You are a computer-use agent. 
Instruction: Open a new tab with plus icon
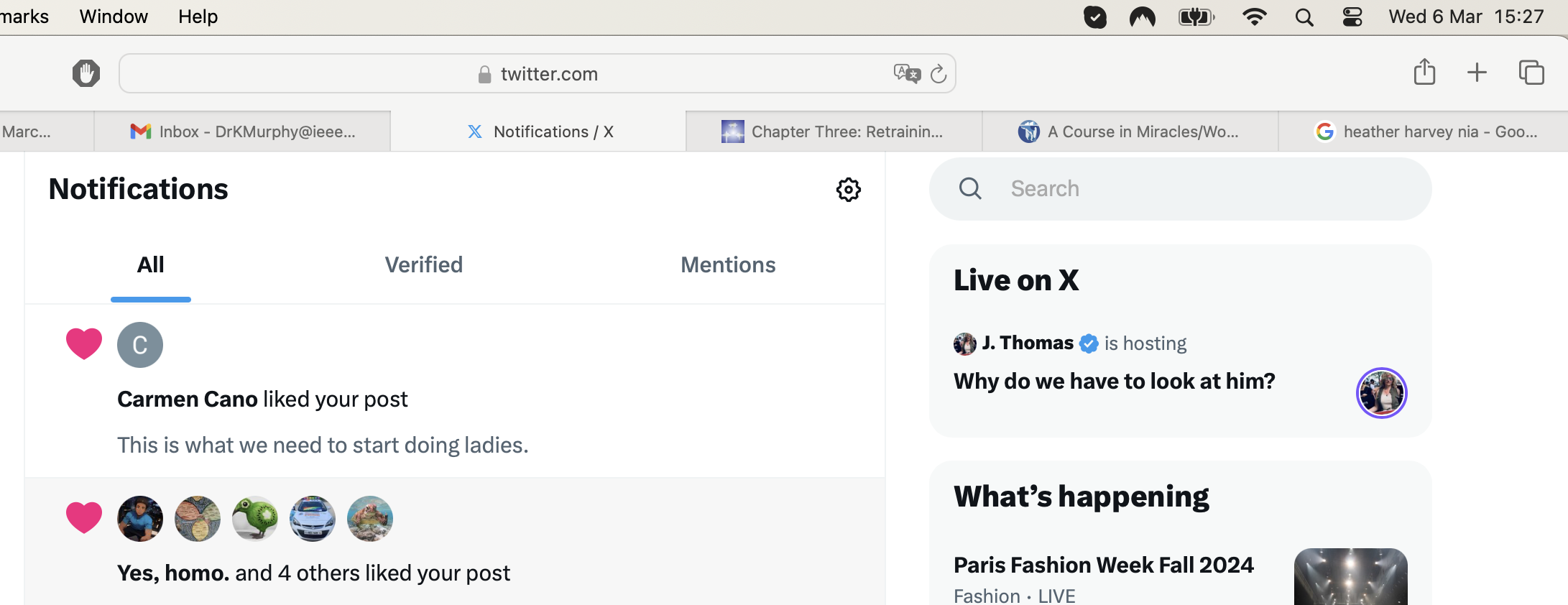(x=1477, y=72)
